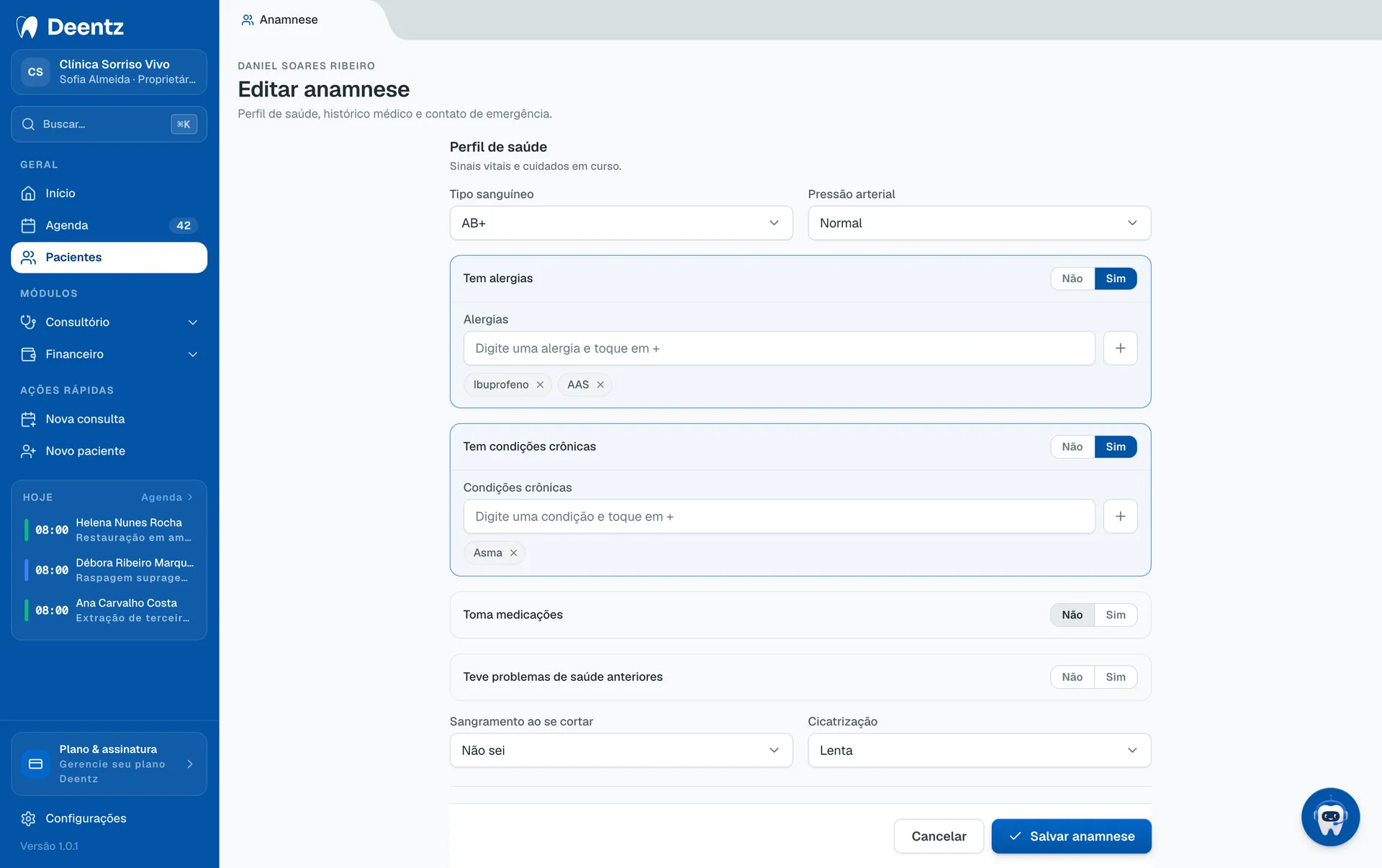This screenshot has width=1382, height=868.
Task: Open Ana Carvalho Costa appointment
Action: tap(109, 610)
